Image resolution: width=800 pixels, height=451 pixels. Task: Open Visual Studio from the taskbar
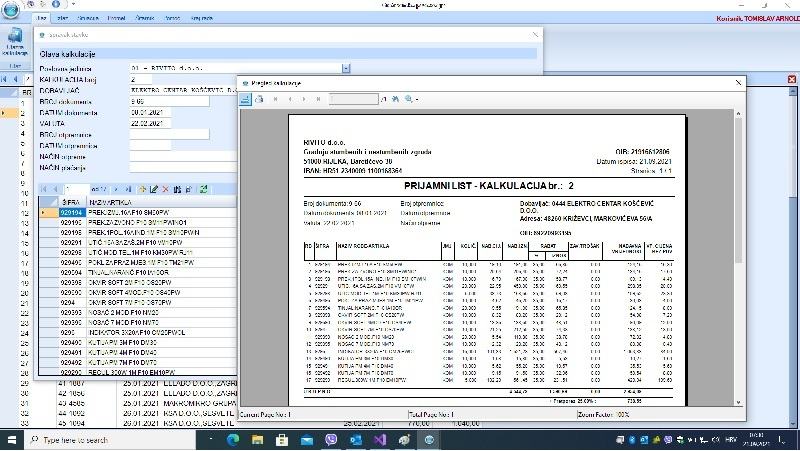click(379, 439)
